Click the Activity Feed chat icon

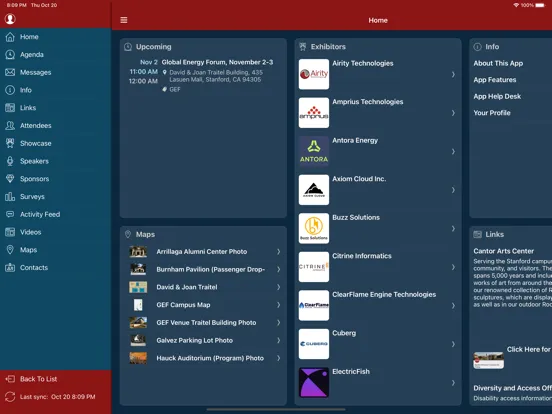tap(10, 214)
